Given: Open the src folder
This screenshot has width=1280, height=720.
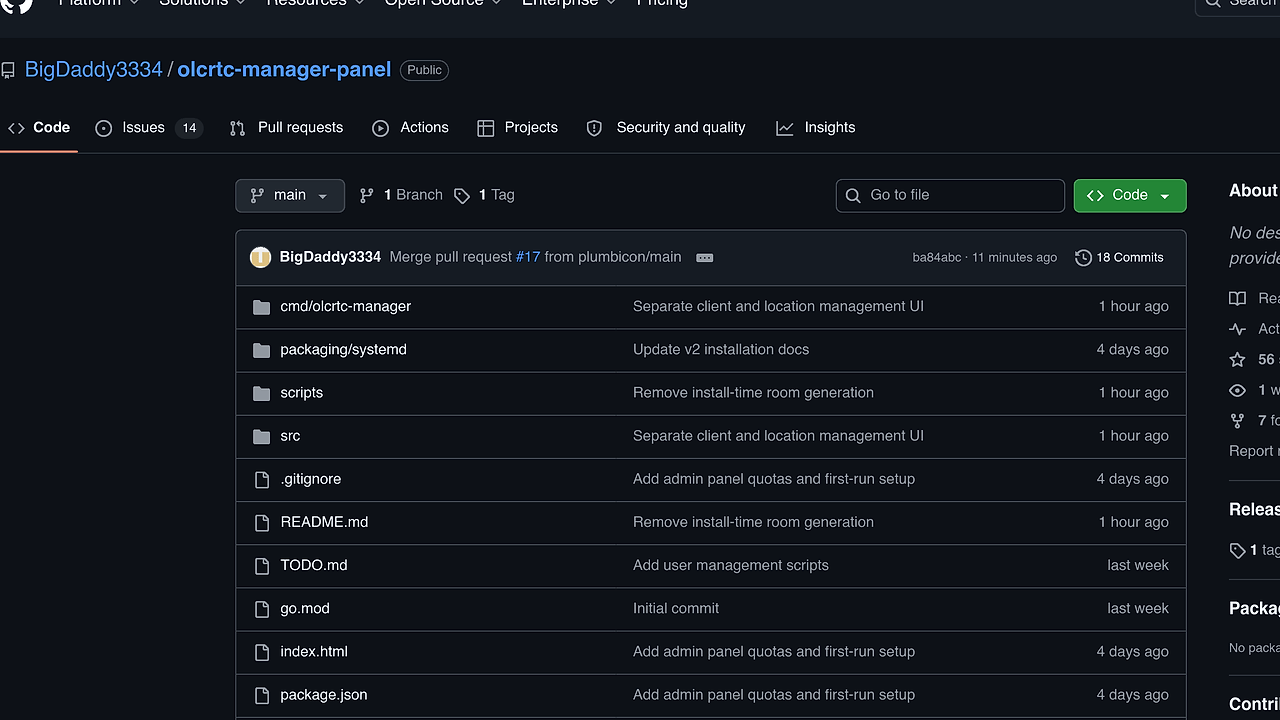Looking at the screenshot, I should pyautogui.click(x=290, y=435).
